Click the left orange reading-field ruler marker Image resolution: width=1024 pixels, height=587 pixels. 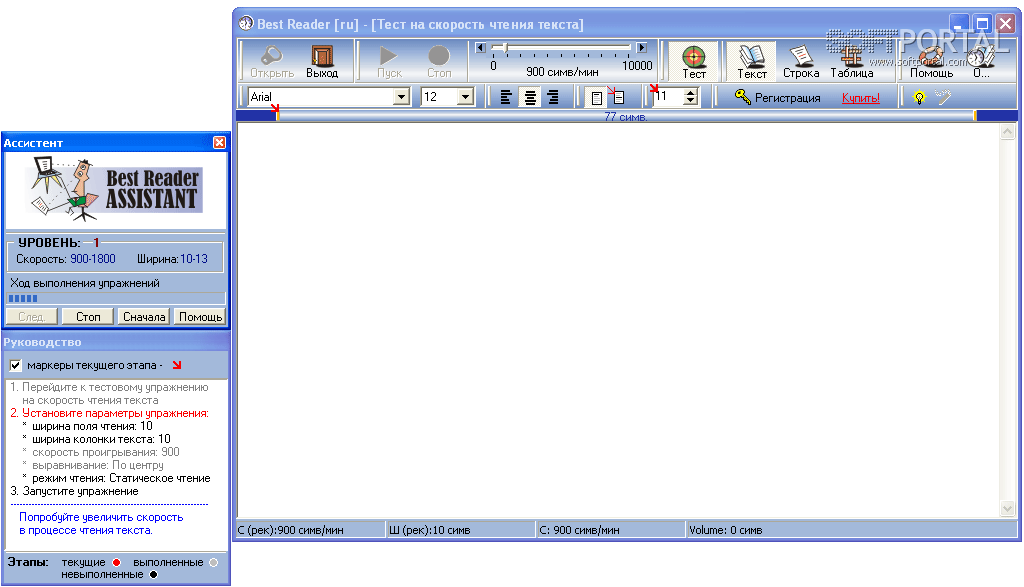click(x=278, y=116)
